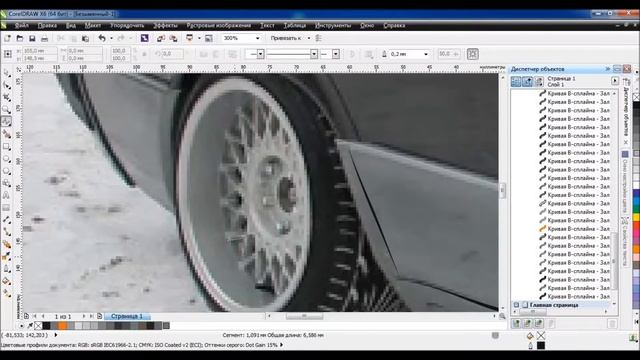Collapse the Диспетчер объектов docker arrows
Screen dimensions: 640x360
(x=608, y=69)
